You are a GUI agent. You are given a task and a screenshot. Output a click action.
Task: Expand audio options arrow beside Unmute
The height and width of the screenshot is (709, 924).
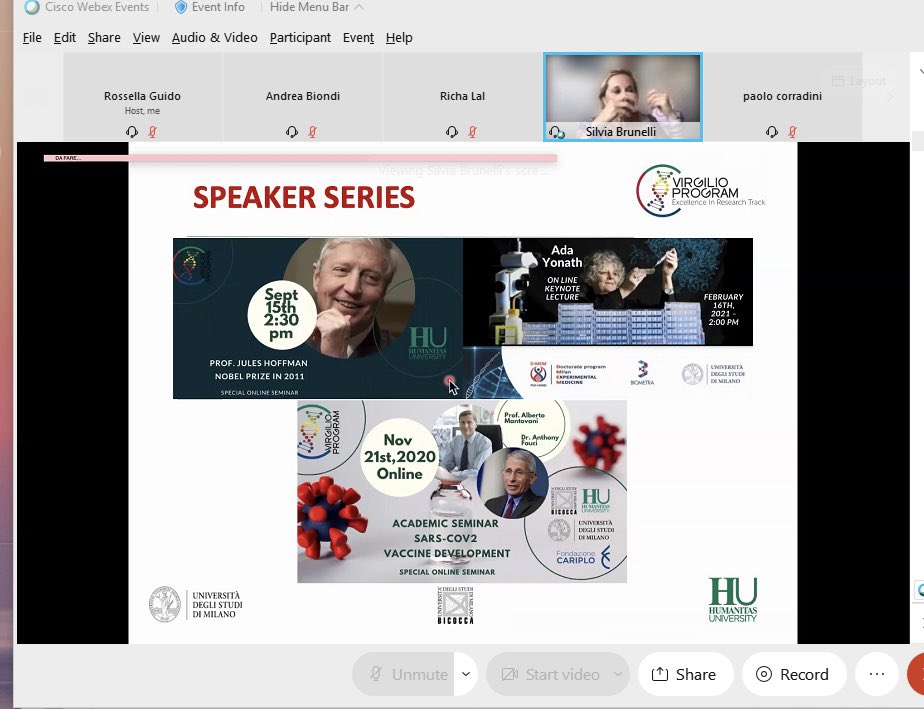pos(466,674)
